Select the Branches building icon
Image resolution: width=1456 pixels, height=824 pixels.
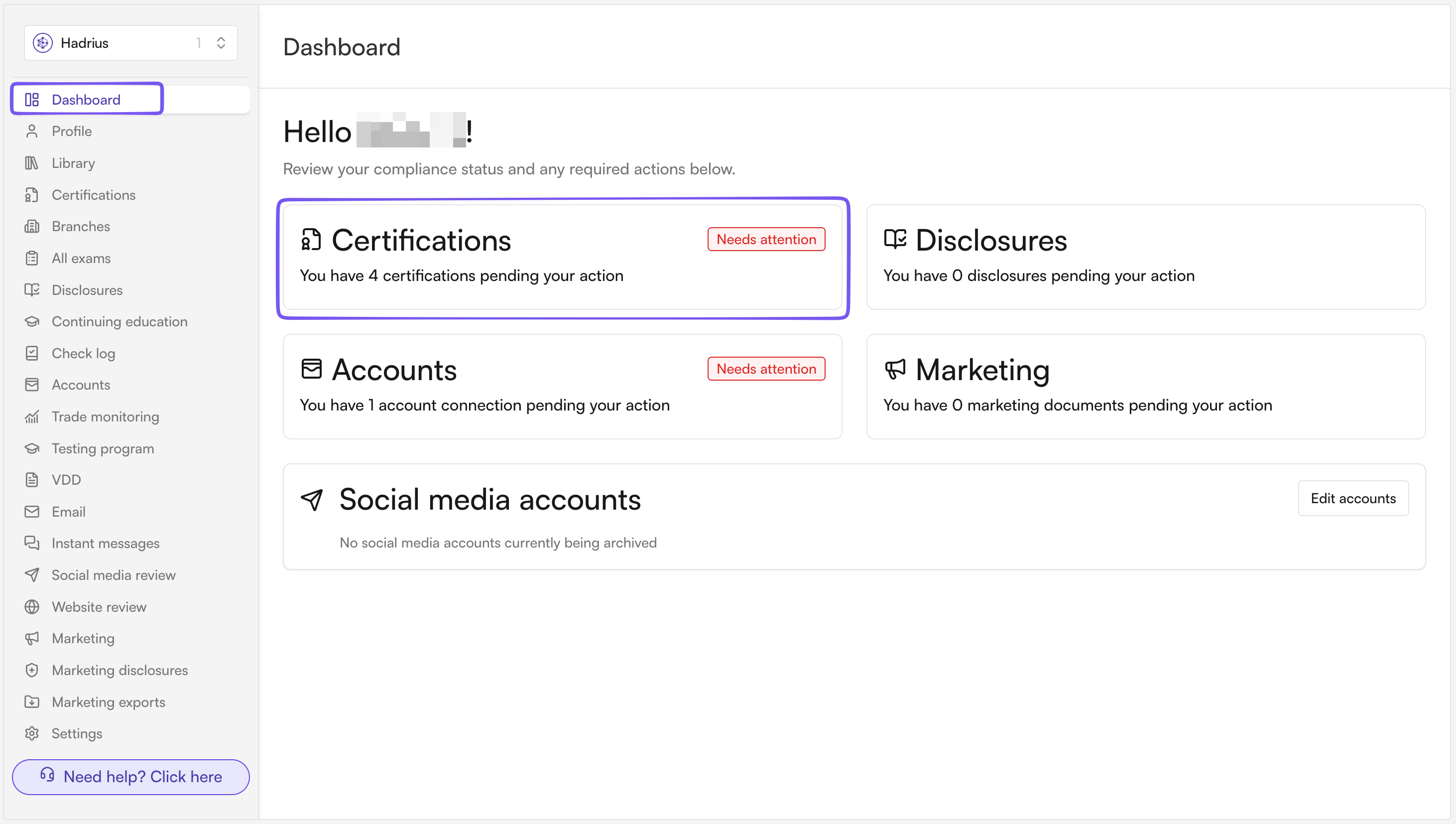pyautogui.click(x=32, y=226)
